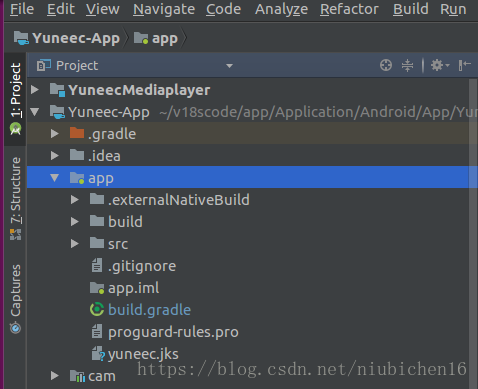Expand the build folder

pyautogui.click(x=75, y=222)
